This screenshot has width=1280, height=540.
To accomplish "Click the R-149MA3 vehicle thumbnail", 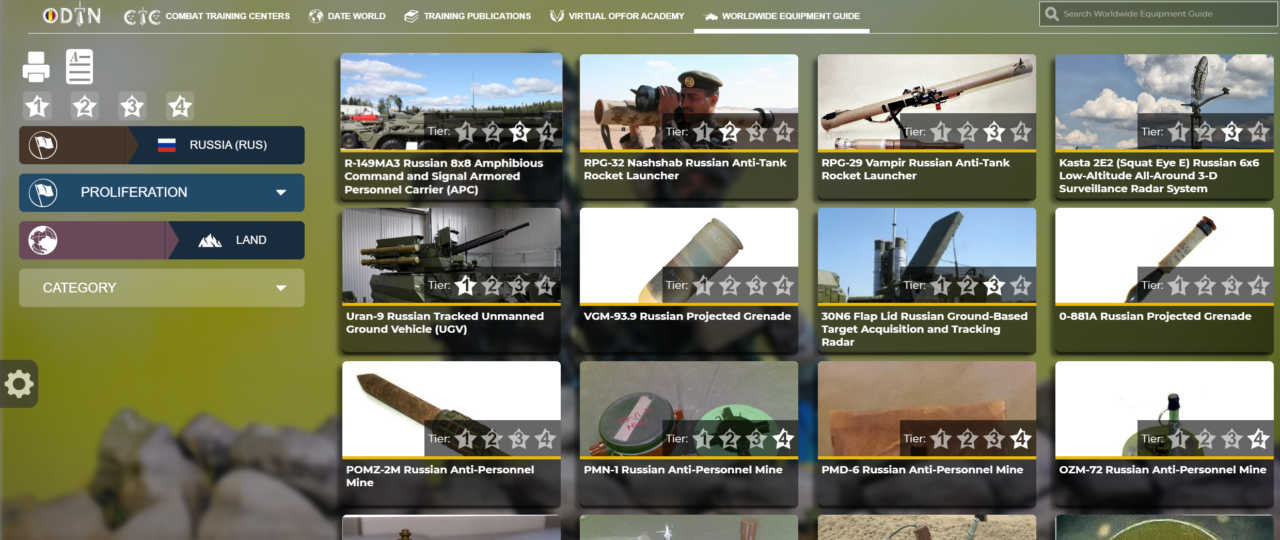I will [x=451, y=101].
